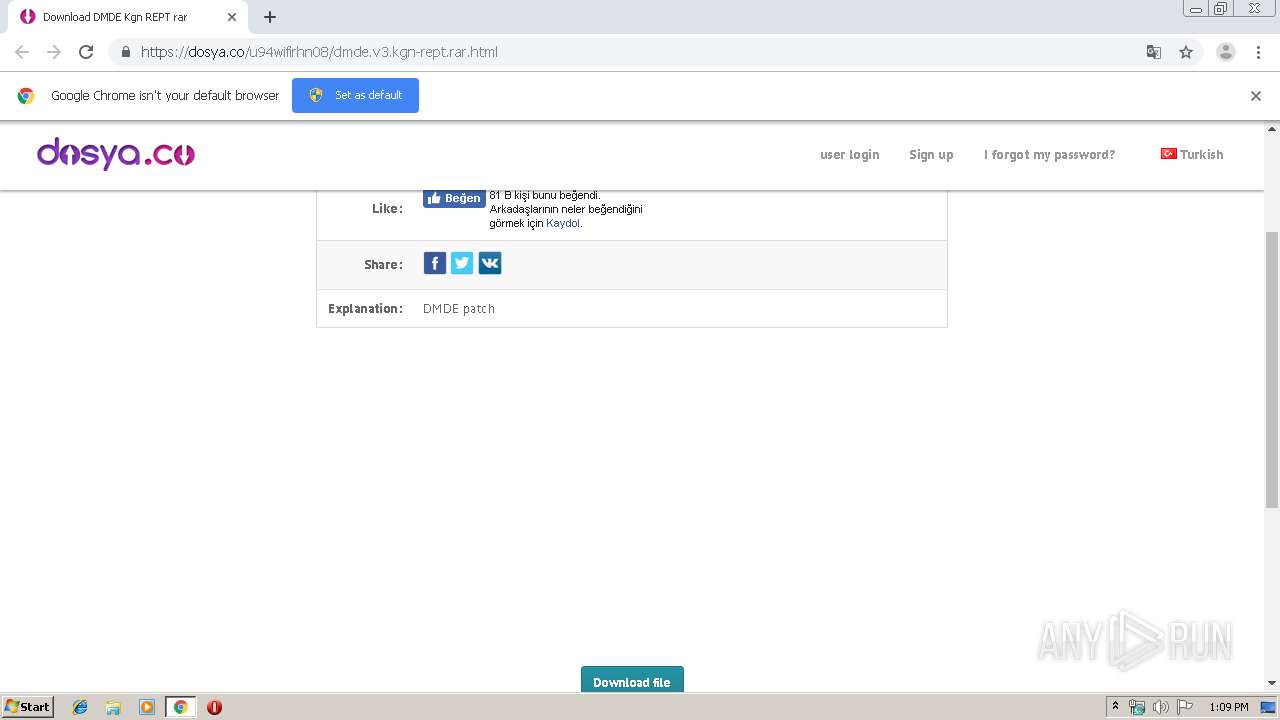Click the red Opera-style taskbar icon
This screenshot has width=1280, height=720.
pos(214,707)
